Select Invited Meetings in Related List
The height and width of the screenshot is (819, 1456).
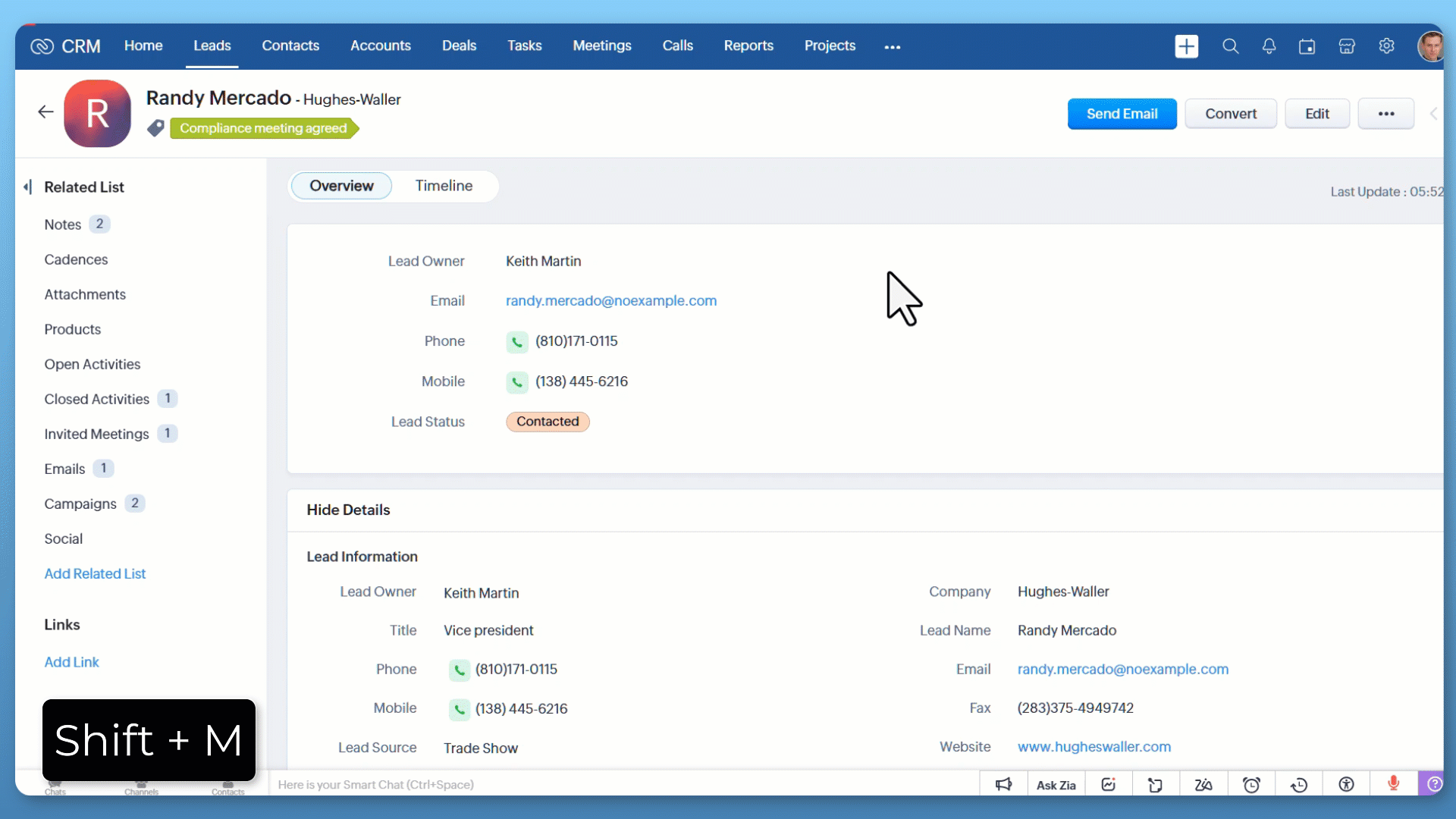pos(96,434)
